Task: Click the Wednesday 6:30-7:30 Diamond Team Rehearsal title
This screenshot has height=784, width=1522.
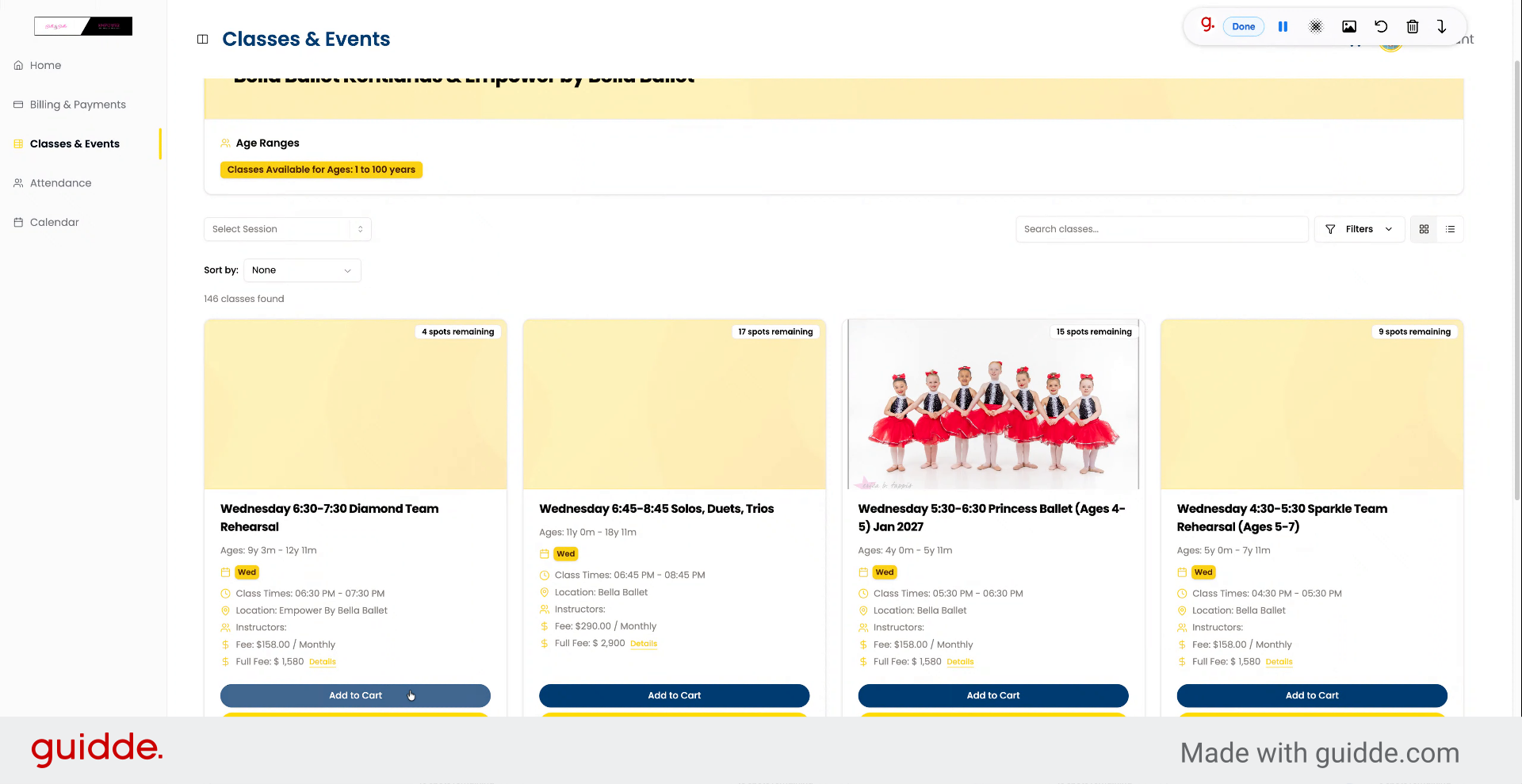Action: click(x=330, y=518)
